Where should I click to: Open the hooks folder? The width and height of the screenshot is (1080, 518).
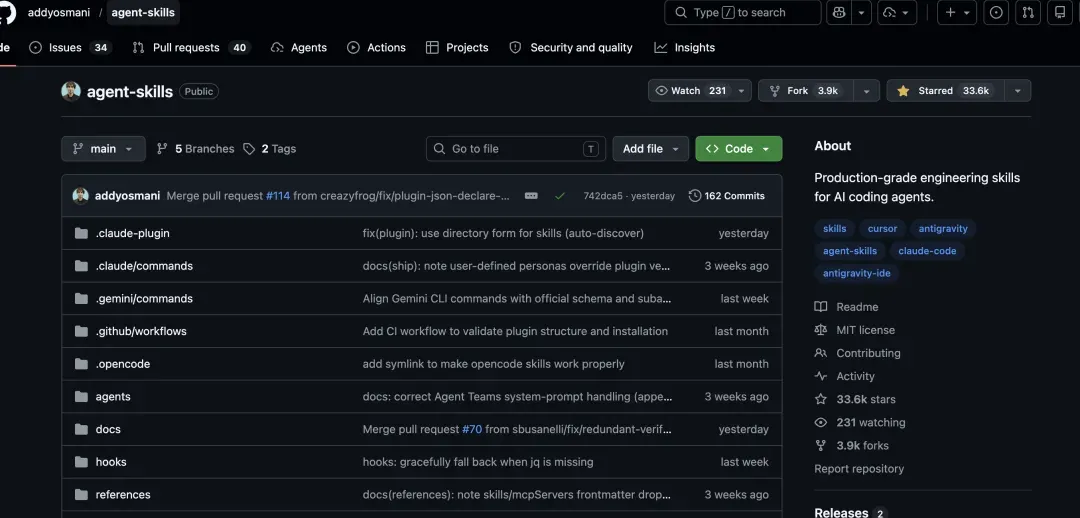[x=111, y=462]
